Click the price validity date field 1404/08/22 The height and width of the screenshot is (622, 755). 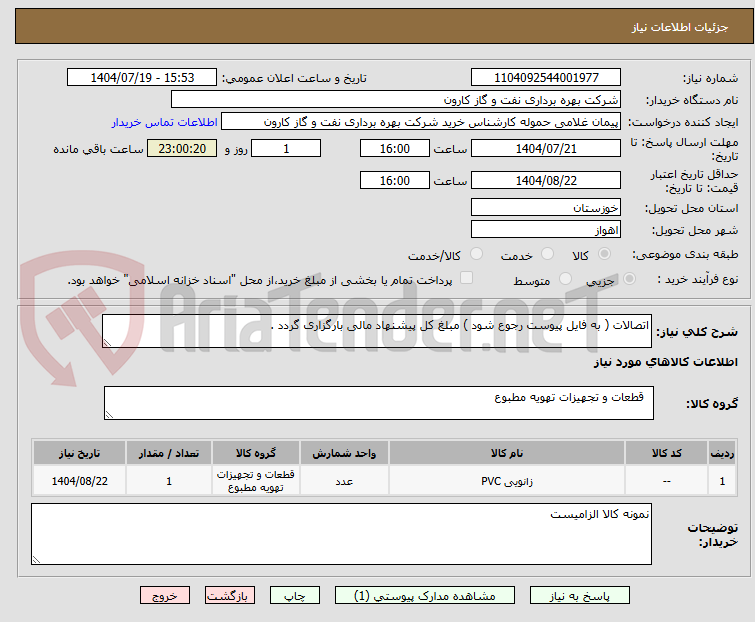(x=545, y=181)
